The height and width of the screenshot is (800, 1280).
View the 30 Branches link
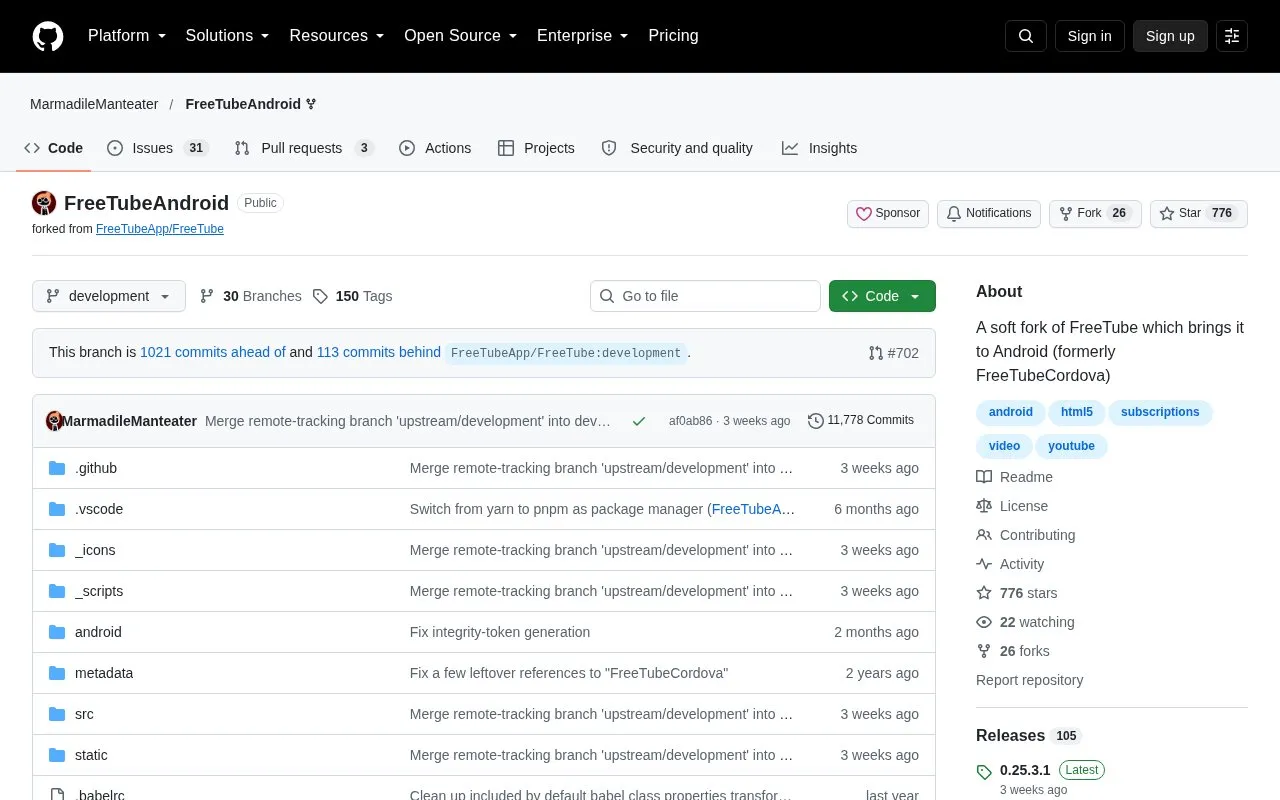(x=251, y=296)
